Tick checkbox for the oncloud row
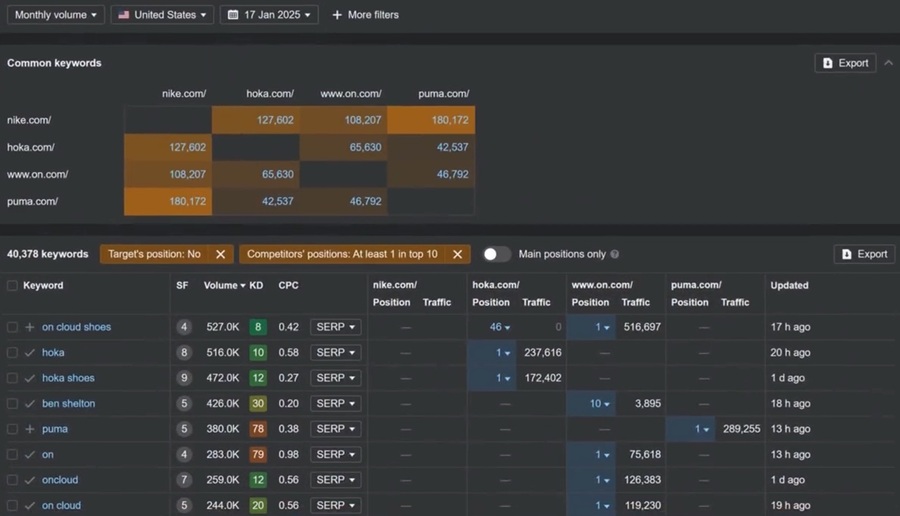 point(12,480)
